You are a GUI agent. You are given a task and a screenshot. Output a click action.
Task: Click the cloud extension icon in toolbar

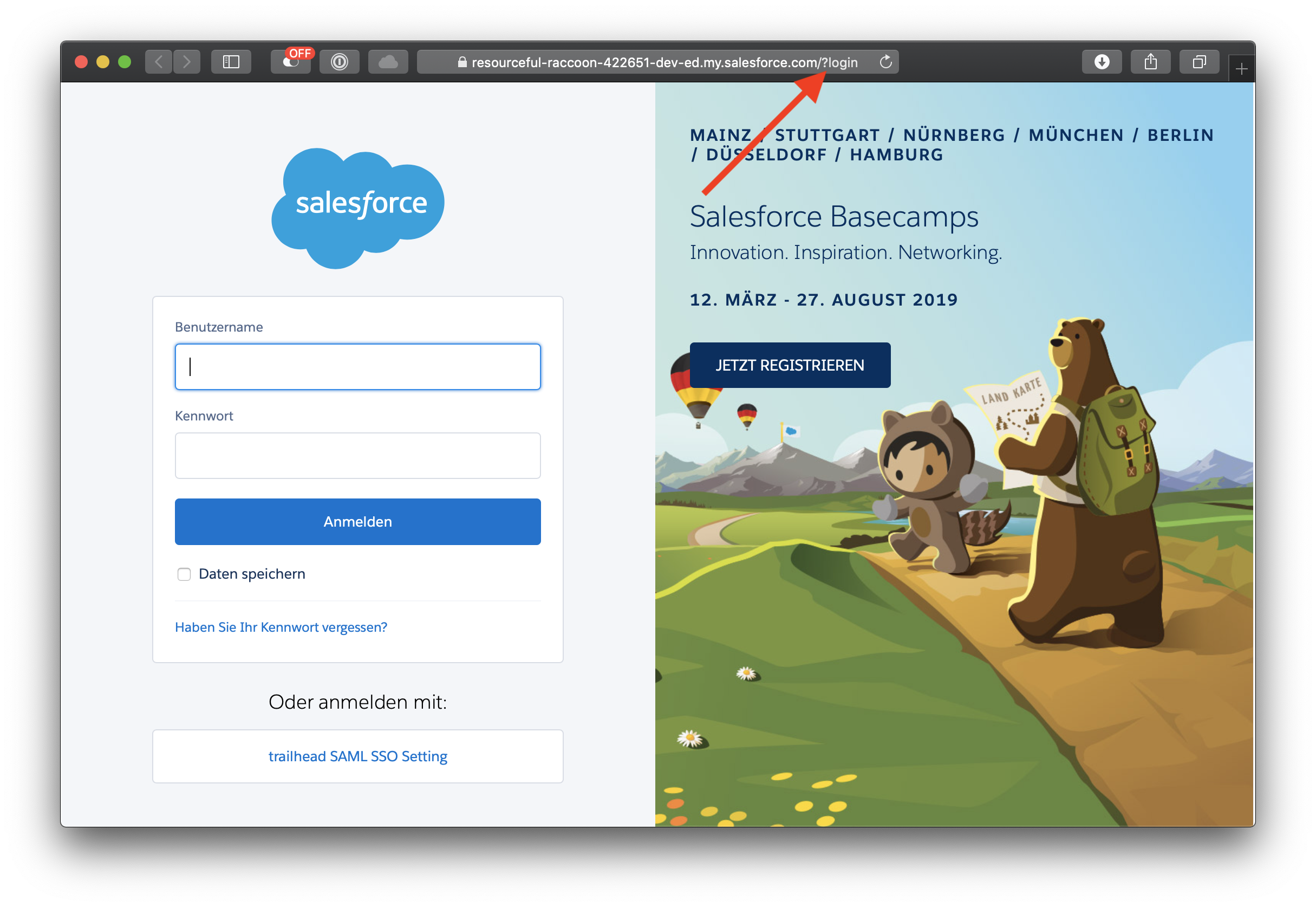point(388,62)
